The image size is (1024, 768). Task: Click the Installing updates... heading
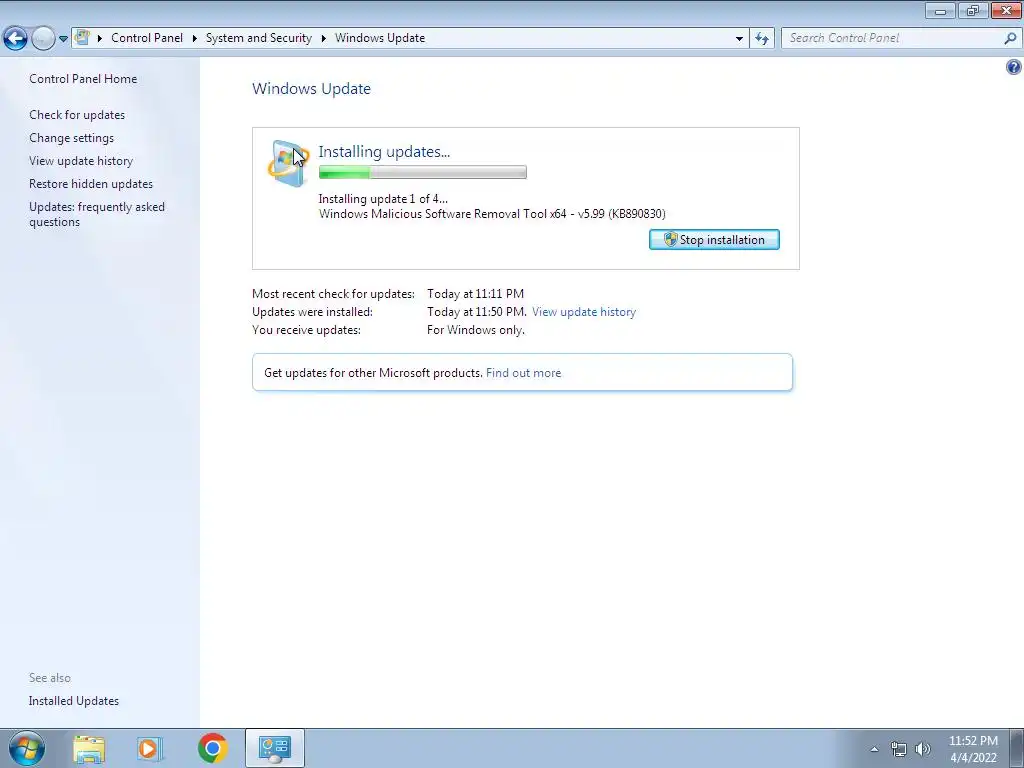[384, 152]
